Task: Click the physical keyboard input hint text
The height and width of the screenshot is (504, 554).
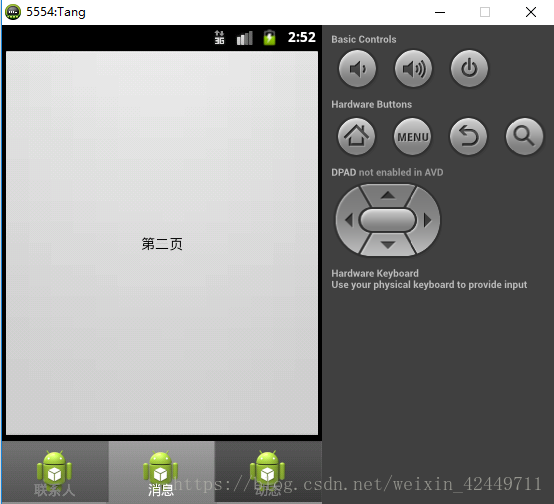Action: pyautogui.click(x=429, y=285)
